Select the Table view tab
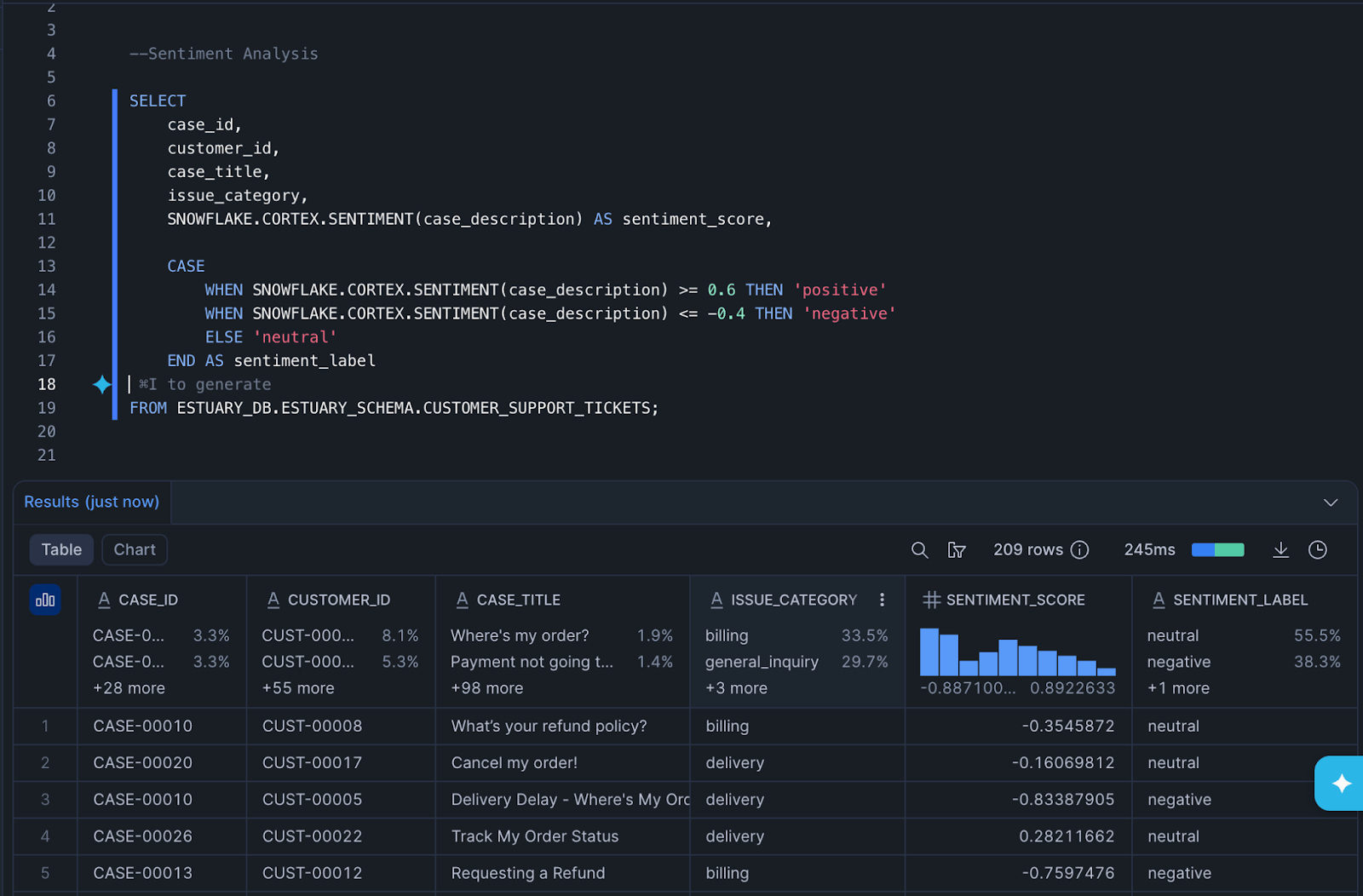Screen dimensions: 1363x896 pos(62,550)
